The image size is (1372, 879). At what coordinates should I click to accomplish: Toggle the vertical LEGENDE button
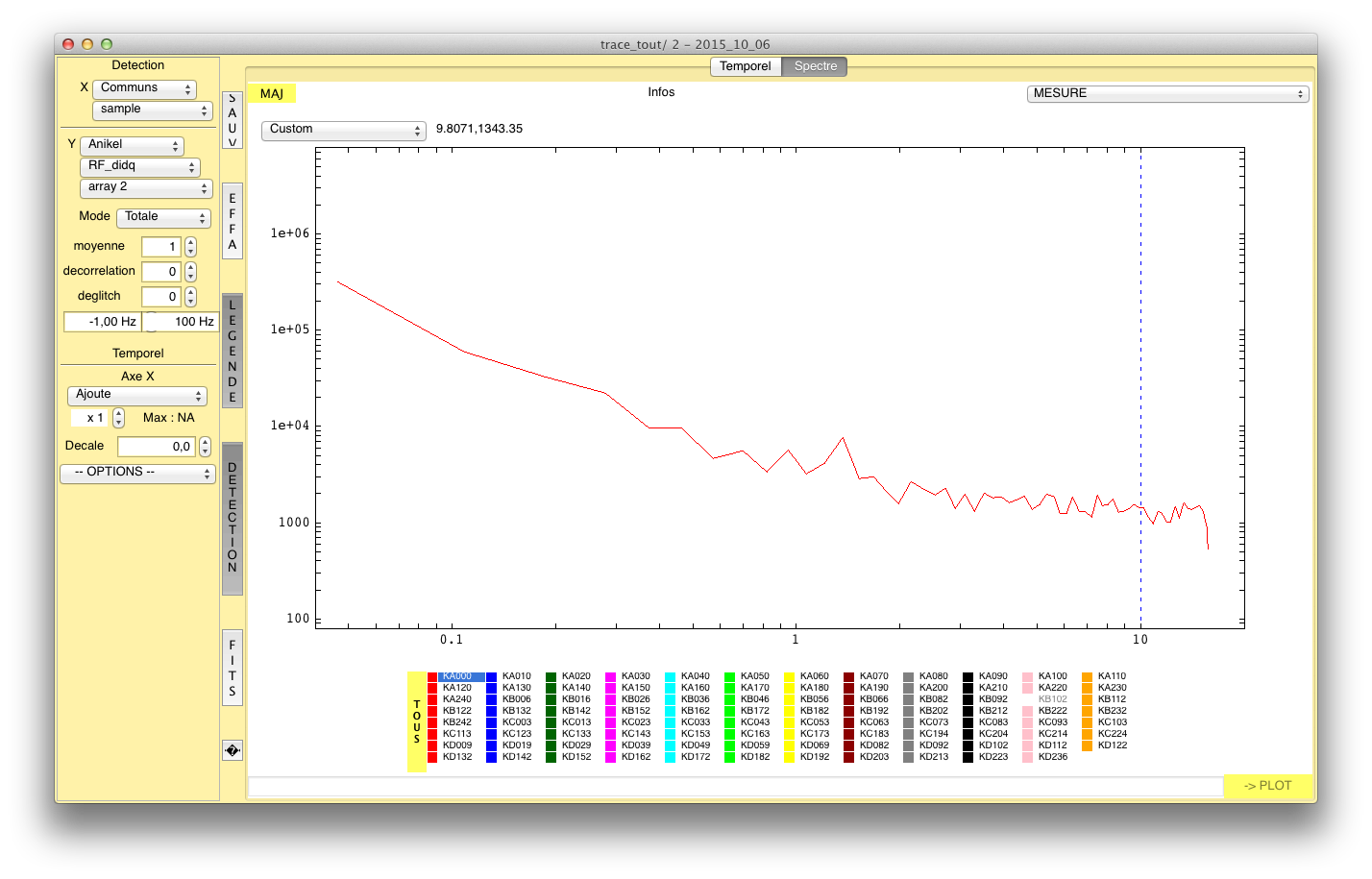click(233, 351)
